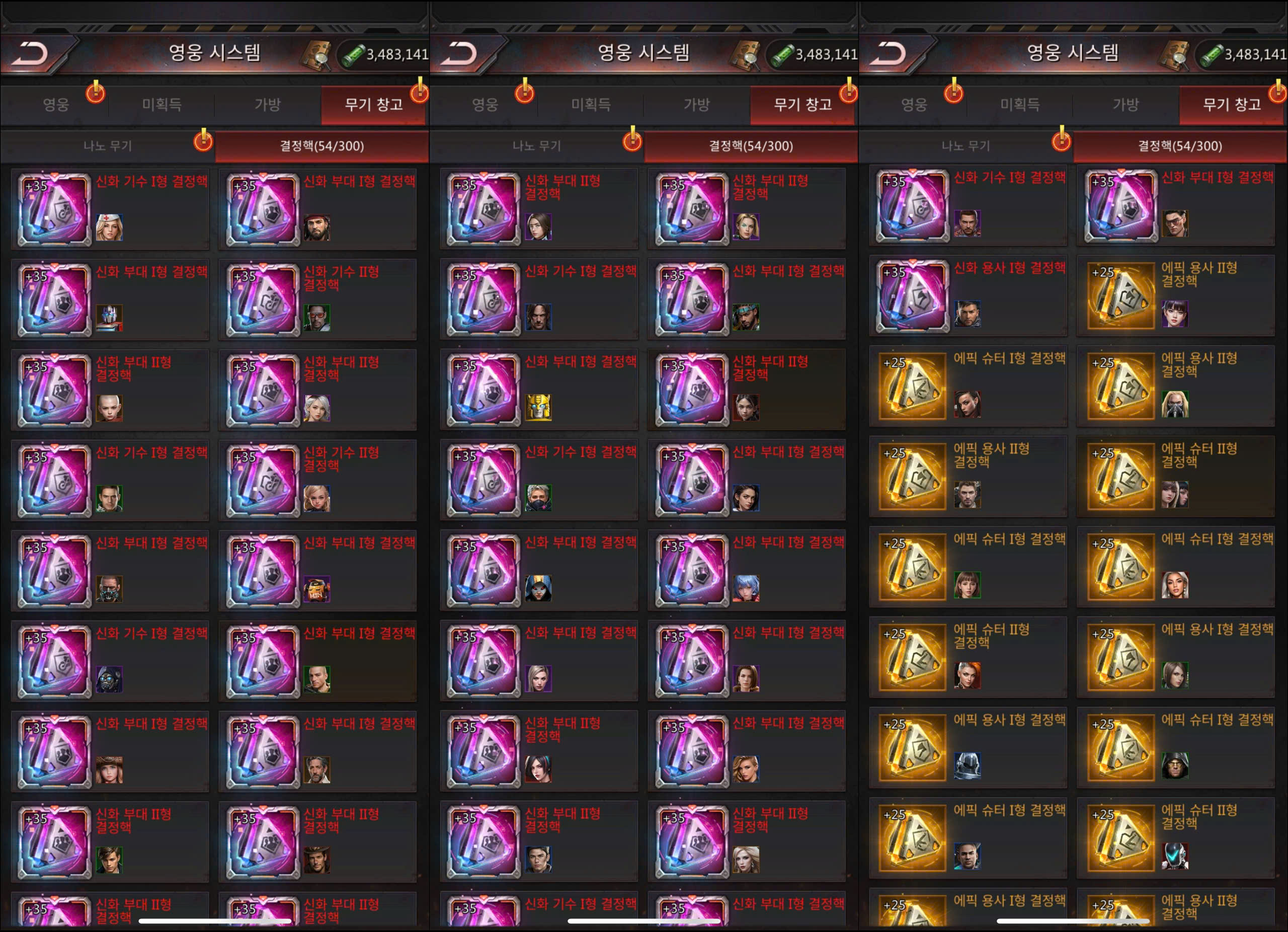Image resolution: width=1288 pixels, height=932 pixels.
Task: Open 무기 창고 tab on the epic-cores screen
Action: 1232,105
